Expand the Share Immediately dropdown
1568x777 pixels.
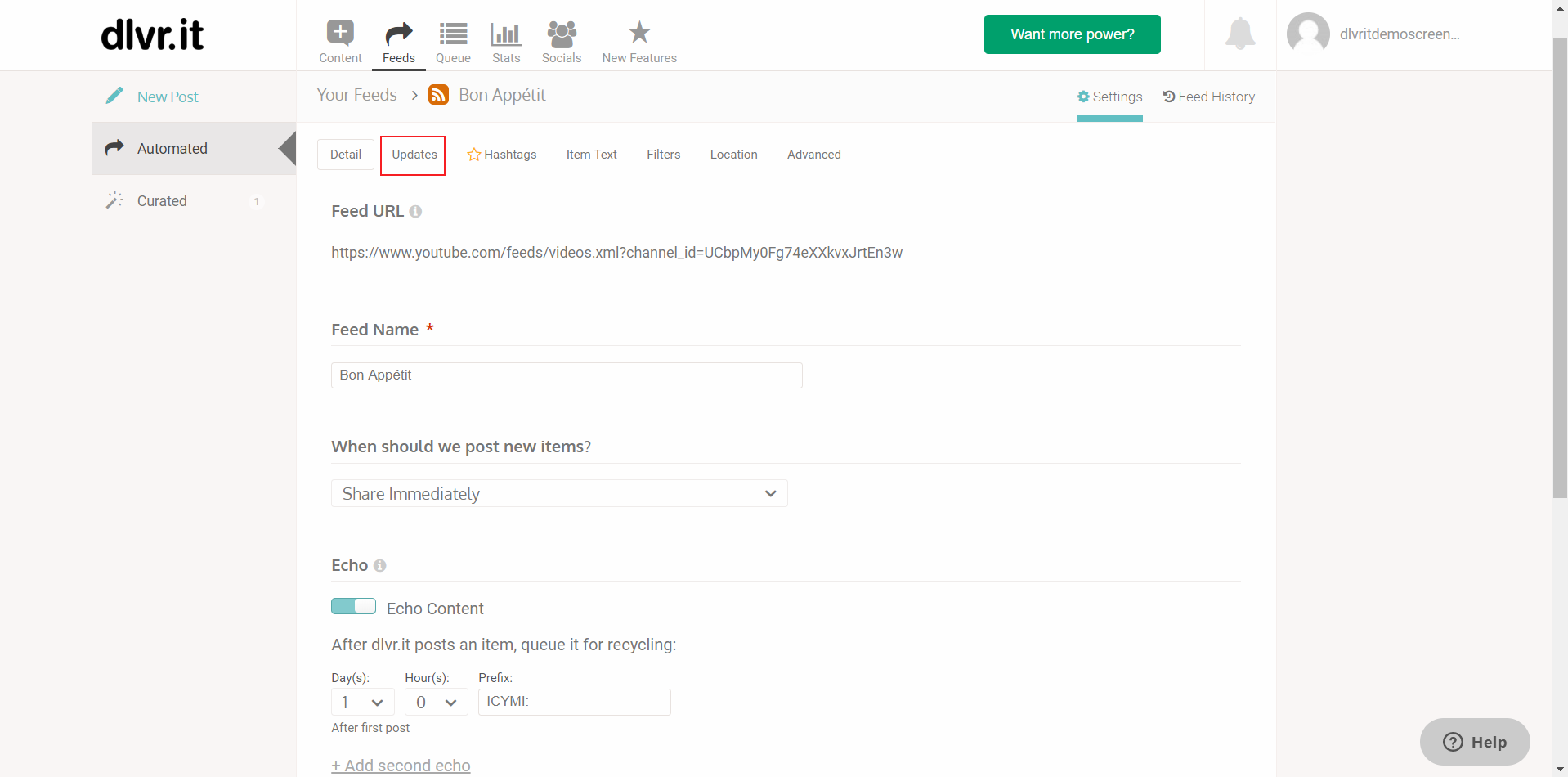559,493
